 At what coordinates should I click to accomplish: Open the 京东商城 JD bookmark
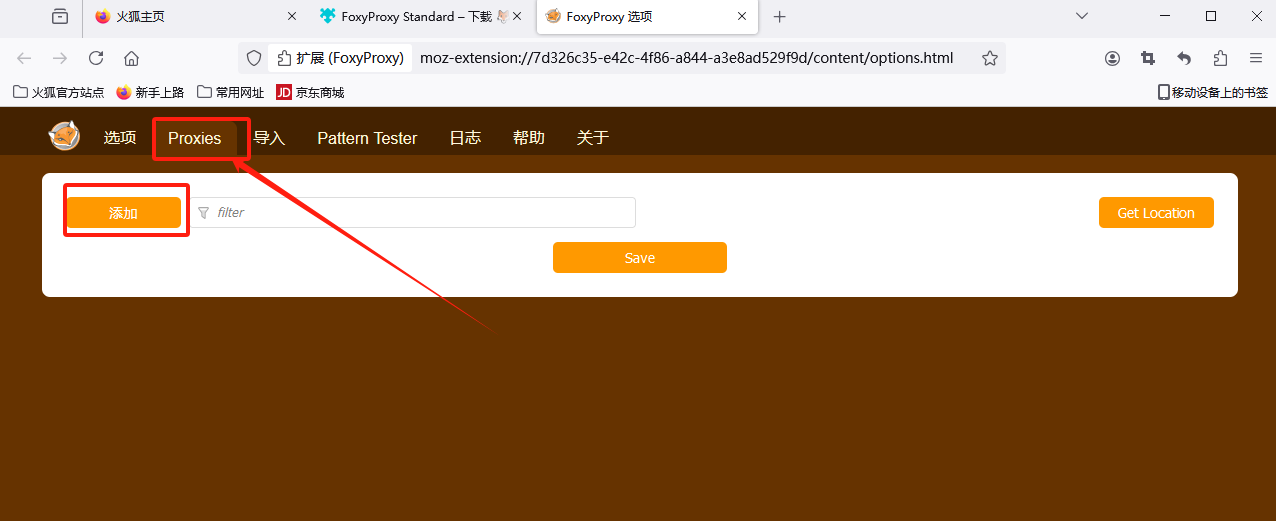pos(310,92)
